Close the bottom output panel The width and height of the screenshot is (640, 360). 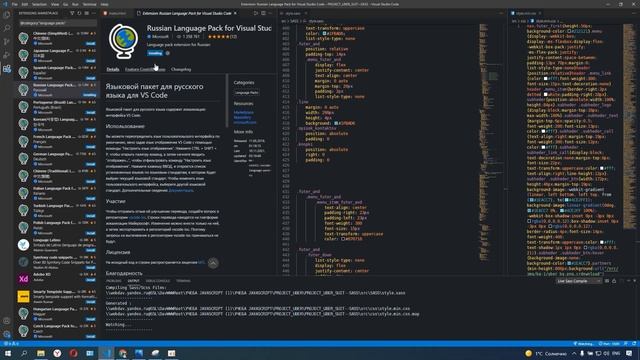pyautogui.click(x=635, y=281)
